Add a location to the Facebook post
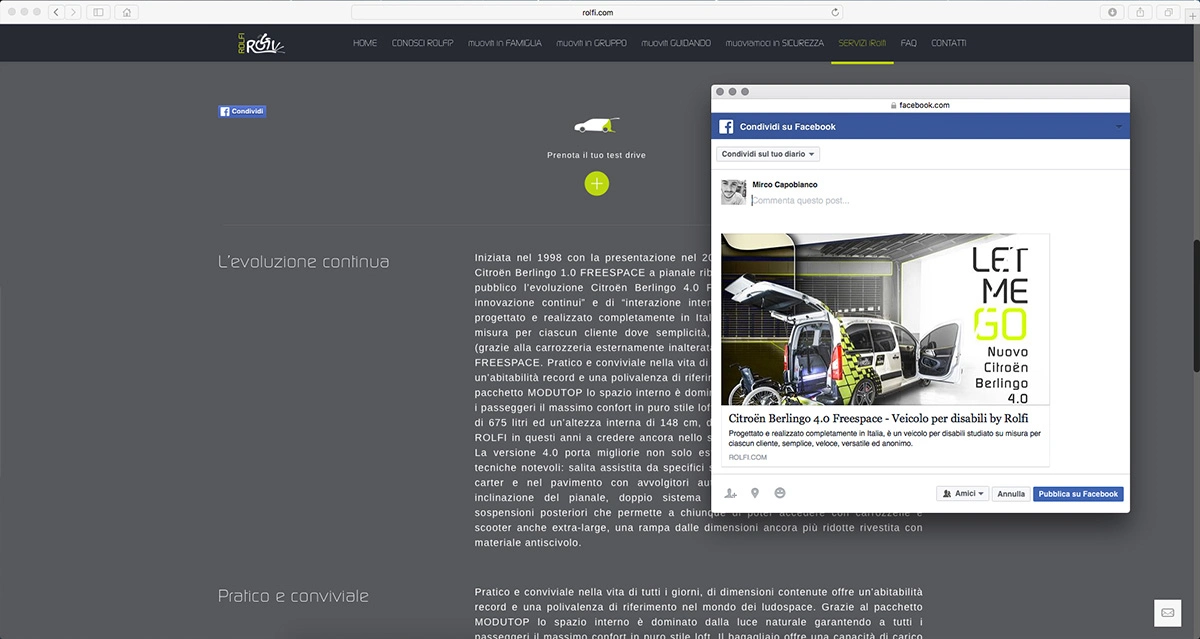 click(x=755, y=493)
